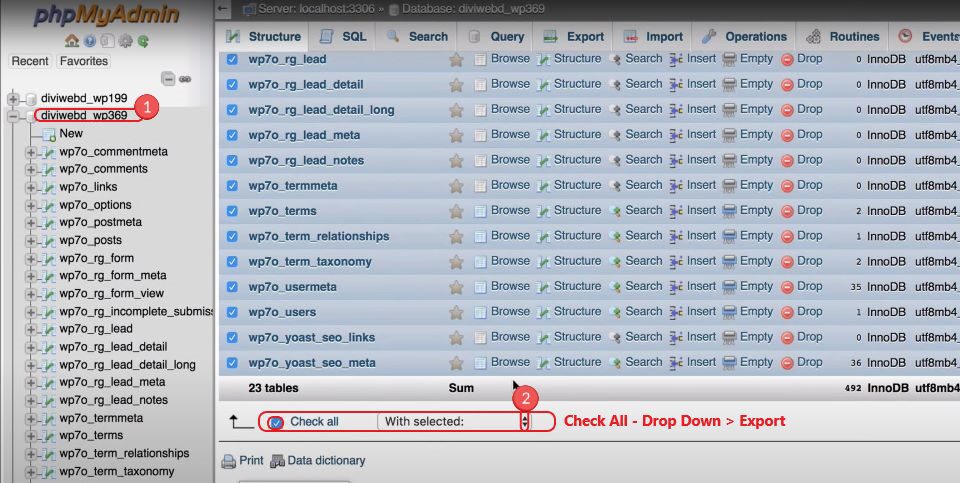The image size is (960, 483).
Task: Expand the diviwebd_wp199 database node
Action: coord(13,98)
